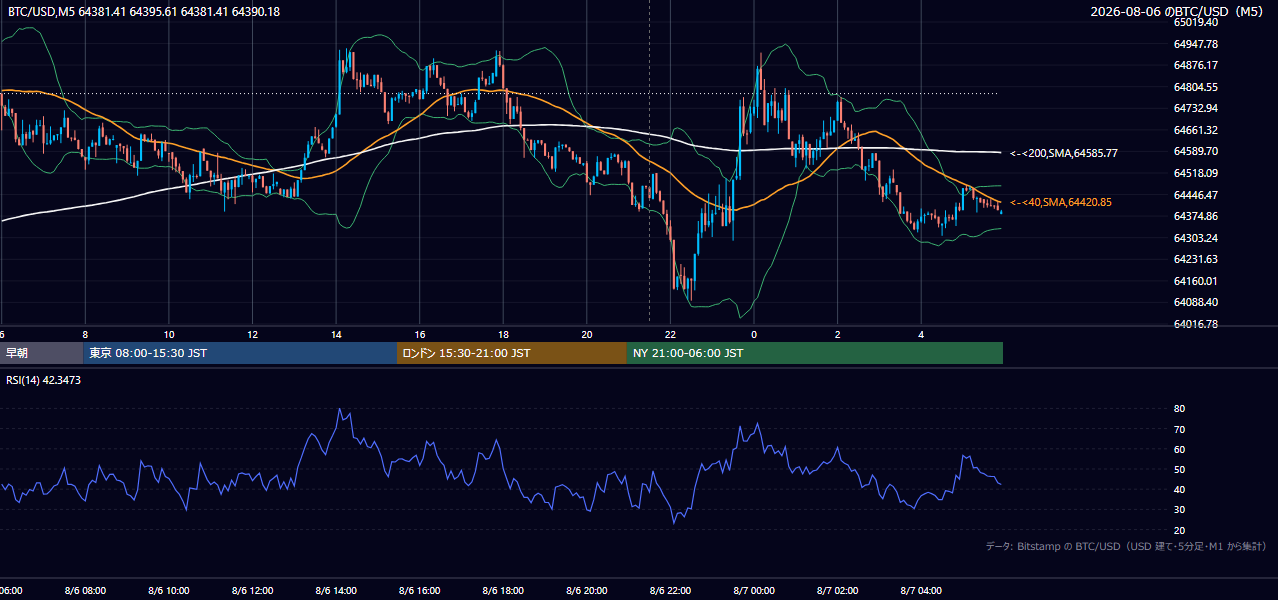Click the '8/7 00:00' bottom time label
Image resolution: width=1278 pixels, height=600 pixels.
[x=754, y=591]
